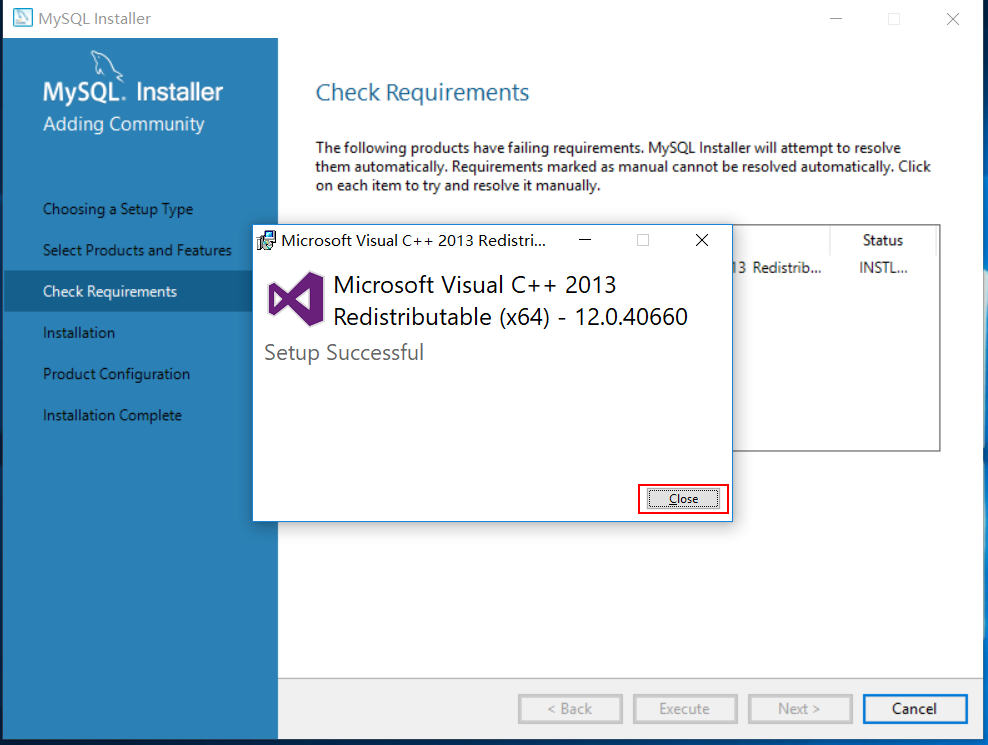
Task: Click the maximize box of Visual C++ dialog
Action: point(643,240)
